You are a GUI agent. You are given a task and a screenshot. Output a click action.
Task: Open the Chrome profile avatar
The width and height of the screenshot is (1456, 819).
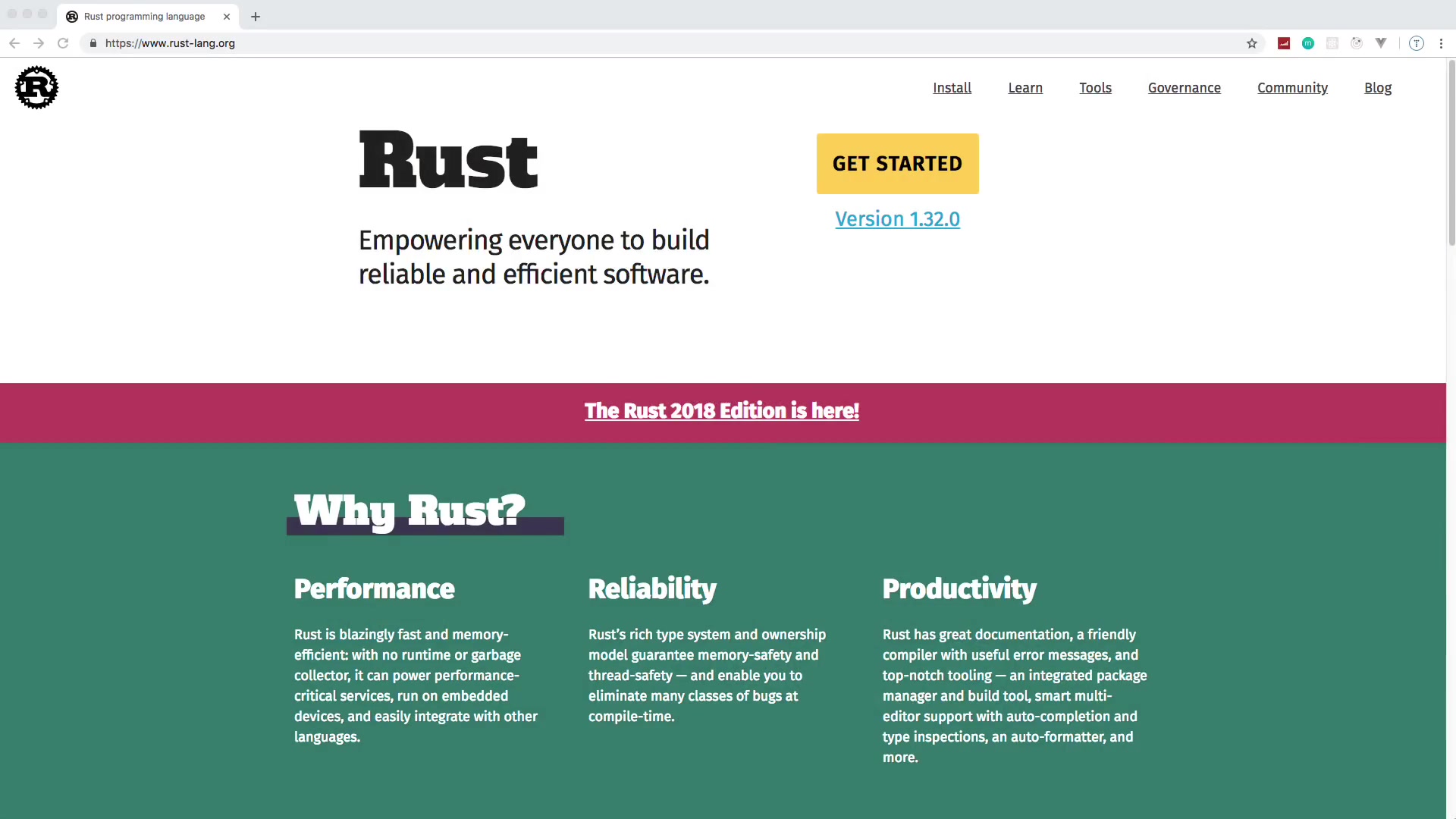tap(1417, 43)
